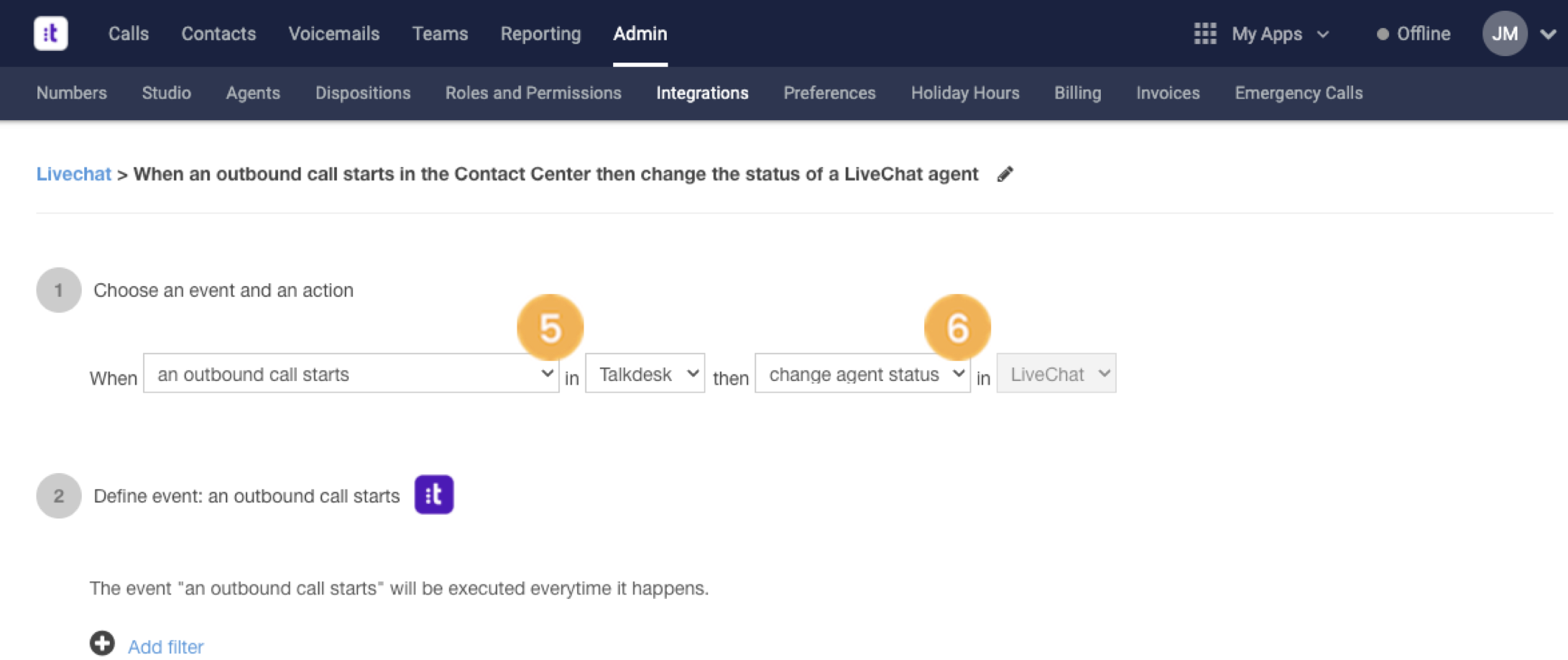Open the Invoices tab
The width and height of the screenshot is (1568, 660).
[x=1168, y=93]
